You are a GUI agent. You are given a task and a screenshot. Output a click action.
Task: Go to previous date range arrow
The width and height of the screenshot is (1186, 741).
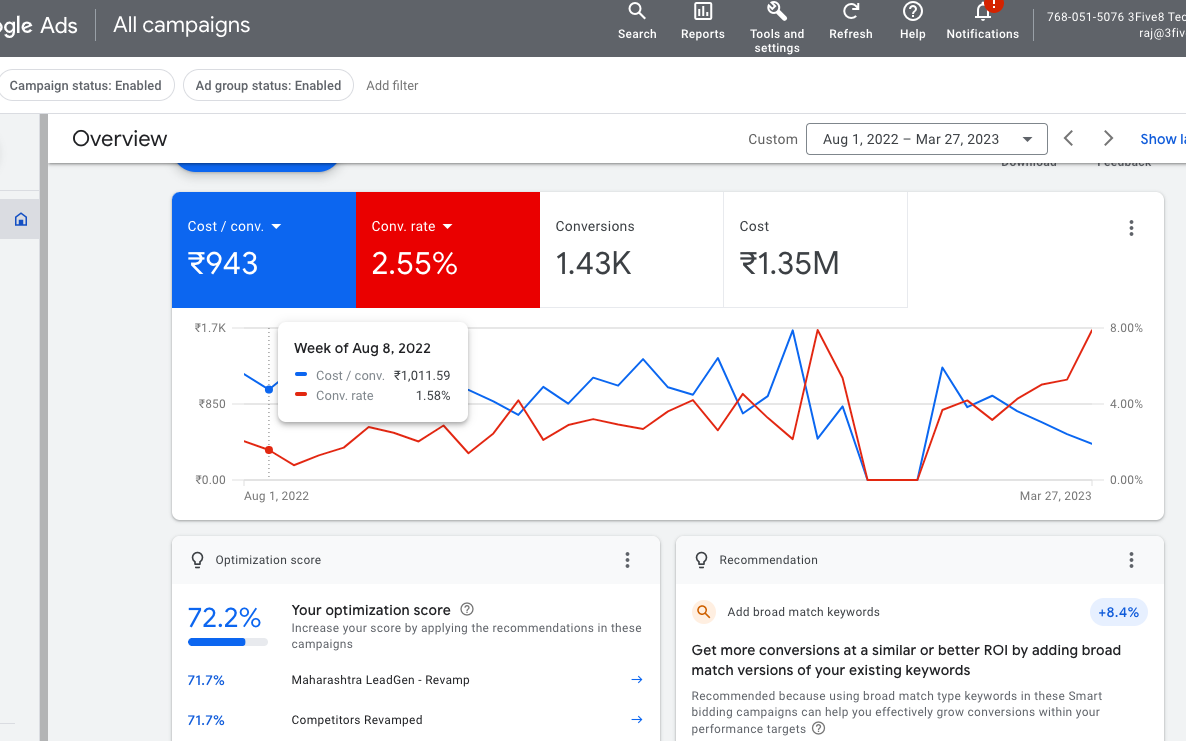click(x=1068, y=138)
